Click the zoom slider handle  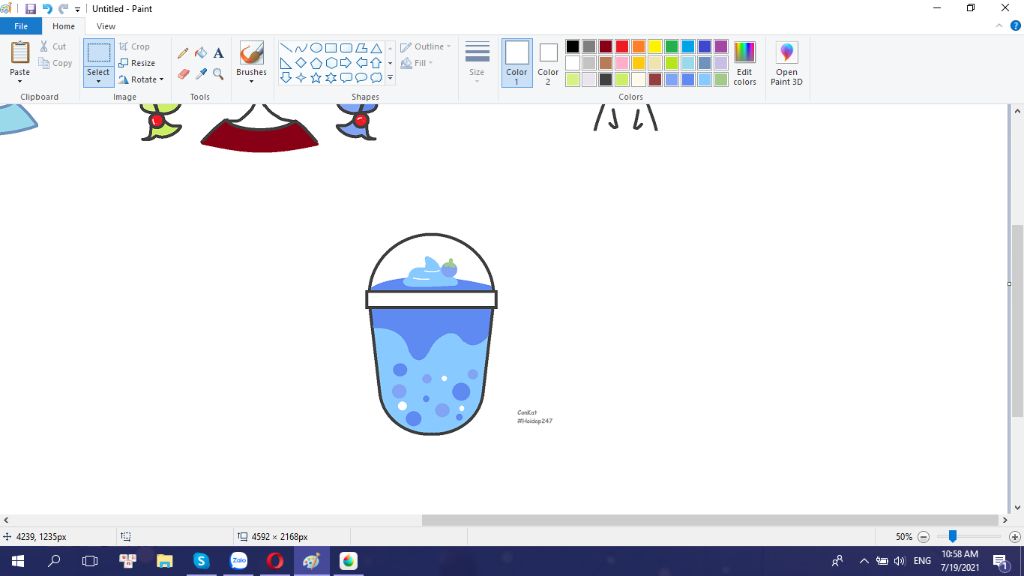[x=953, y=536]
